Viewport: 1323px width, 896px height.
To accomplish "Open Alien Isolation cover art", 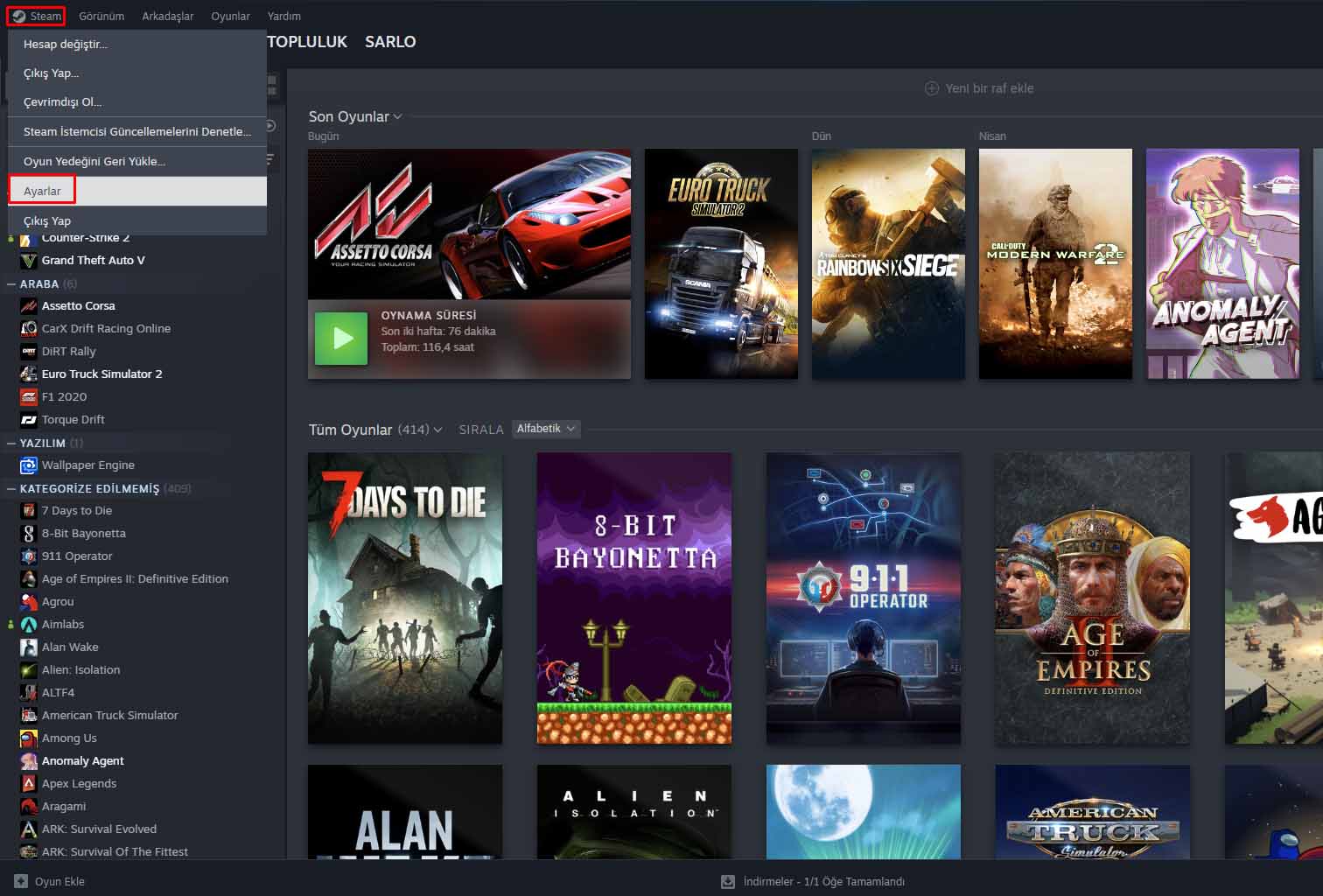I will click(x=634, y=812).
